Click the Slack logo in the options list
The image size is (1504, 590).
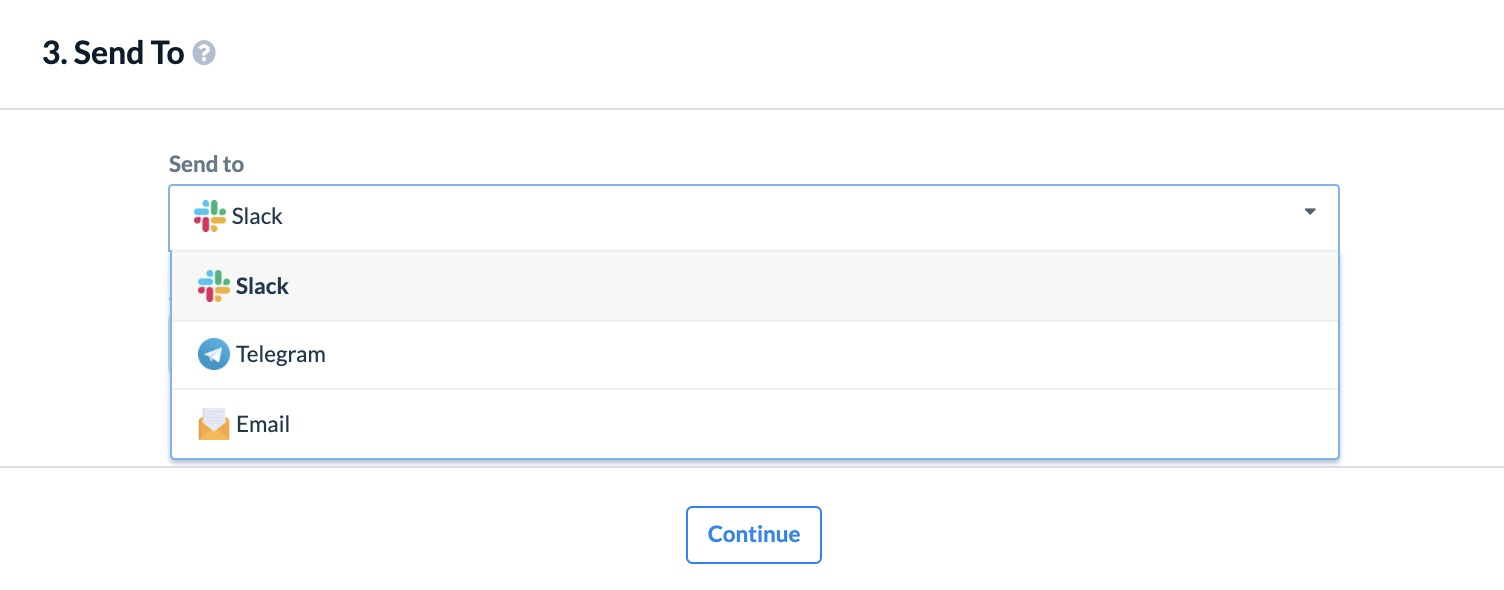[x=213, y=286]
